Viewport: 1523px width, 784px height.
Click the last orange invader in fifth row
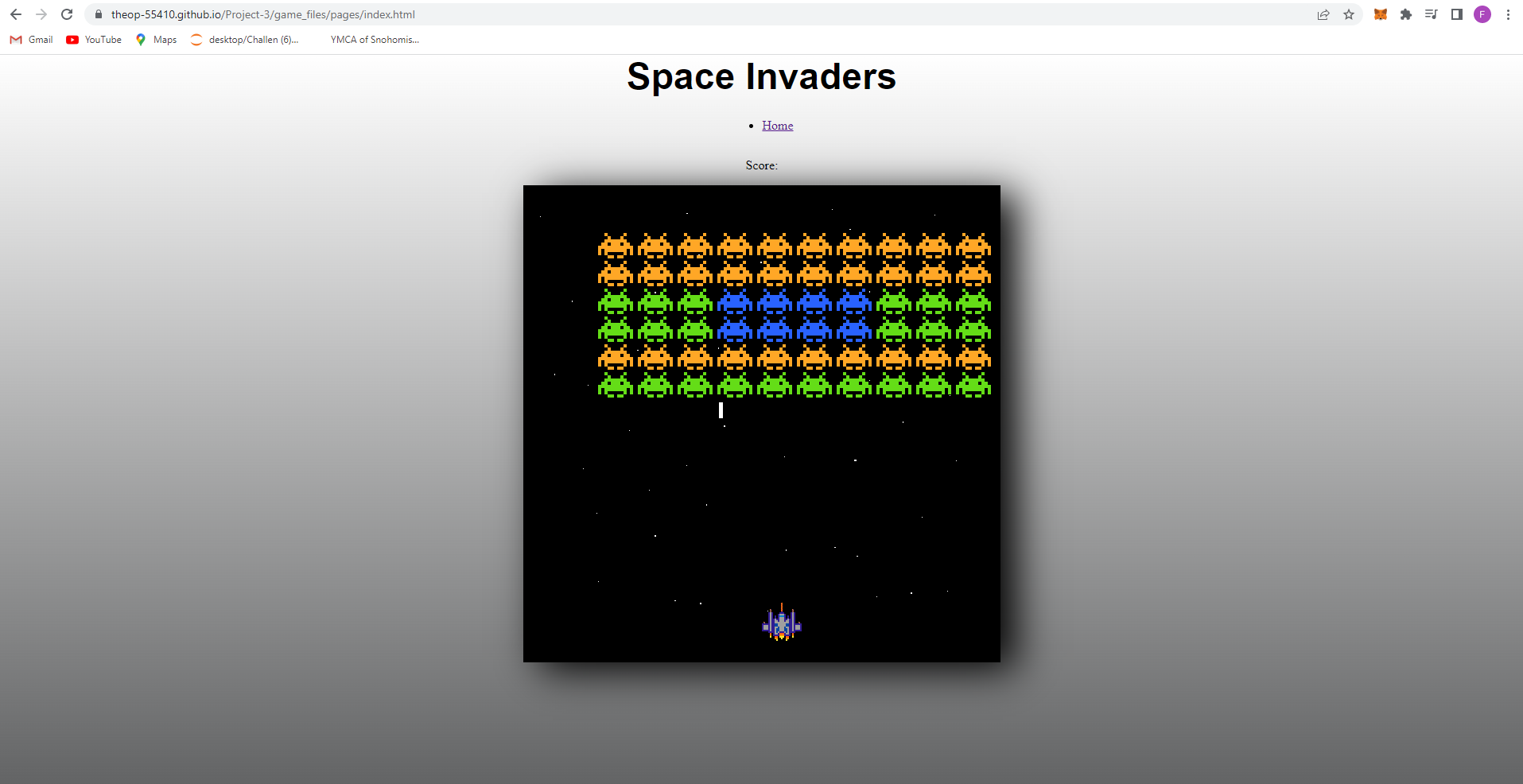973,357
